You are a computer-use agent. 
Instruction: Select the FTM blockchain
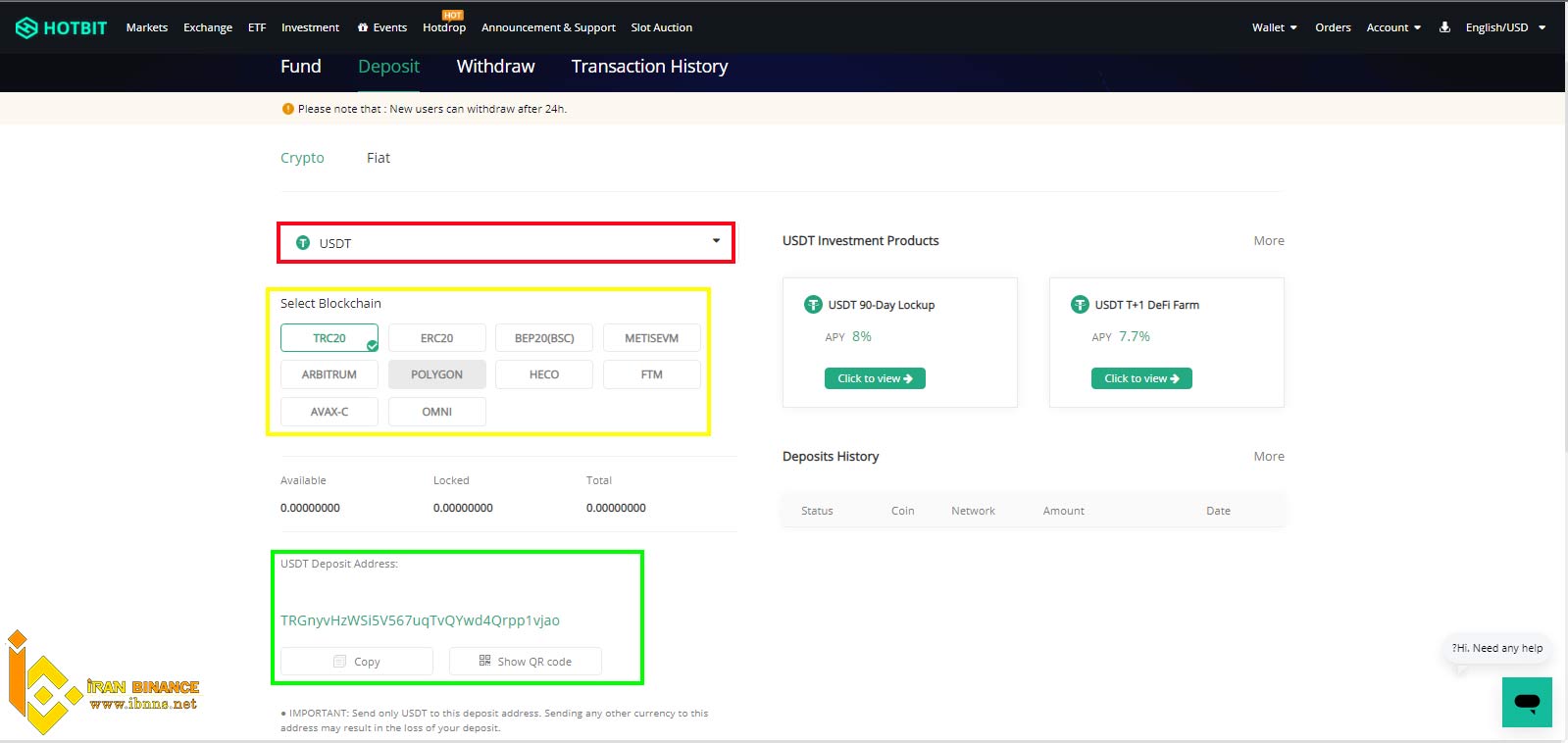pos(652,374)
